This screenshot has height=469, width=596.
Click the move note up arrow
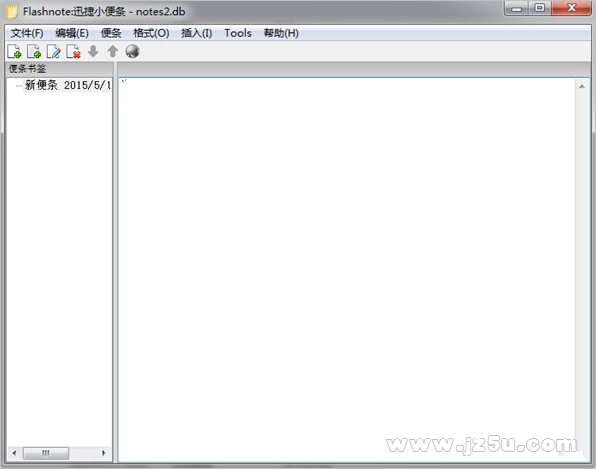point(113,51)
